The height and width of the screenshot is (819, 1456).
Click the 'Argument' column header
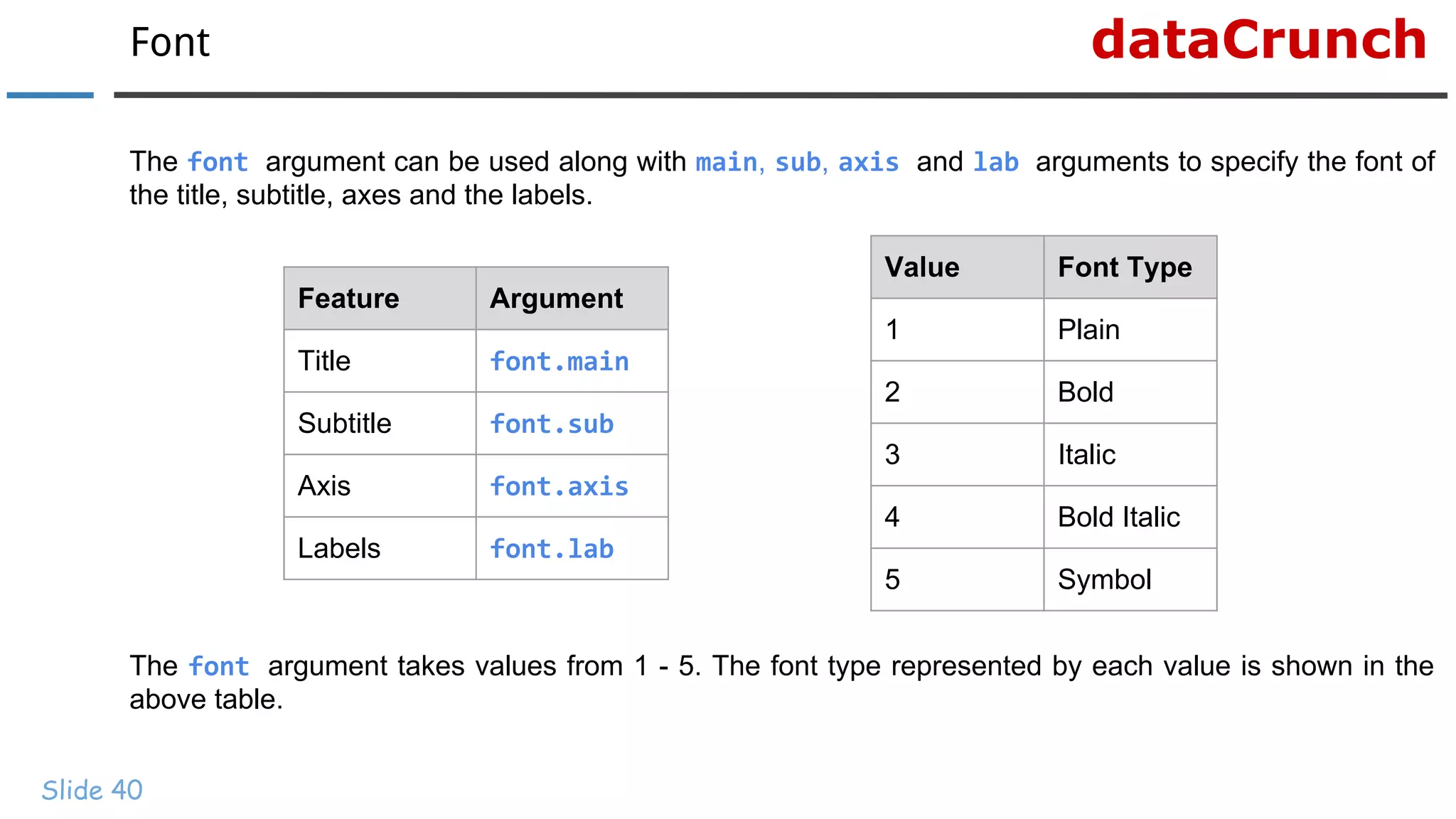[x=572, y=299]
